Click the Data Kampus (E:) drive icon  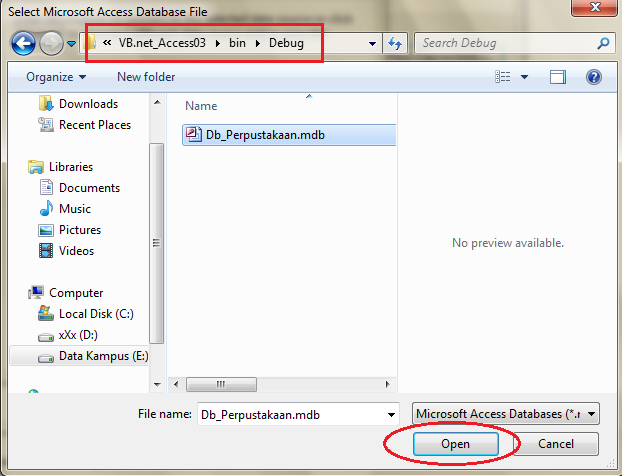(x=46, y=359)
